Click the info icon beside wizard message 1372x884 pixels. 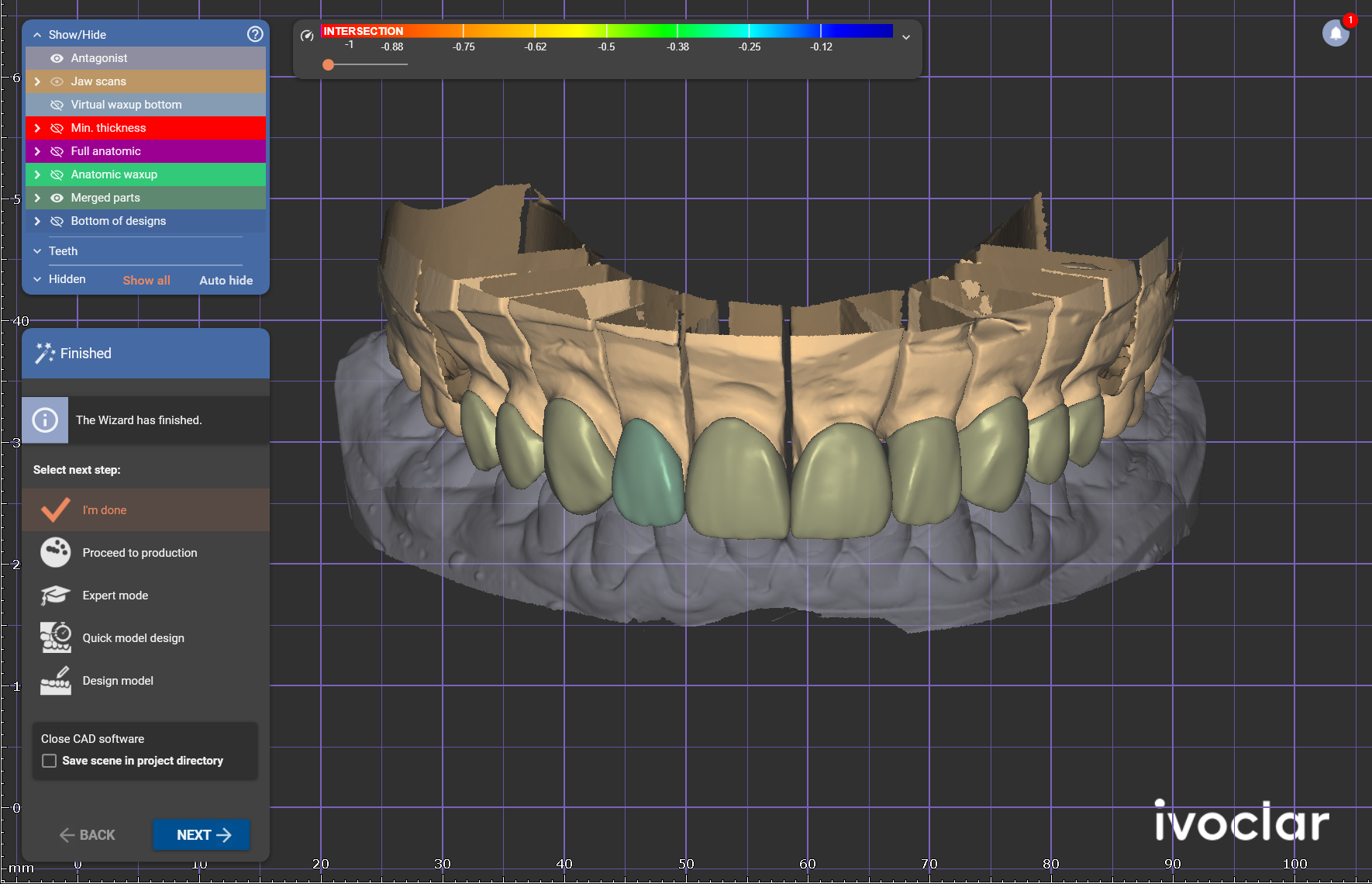click(x=45, y=420)
